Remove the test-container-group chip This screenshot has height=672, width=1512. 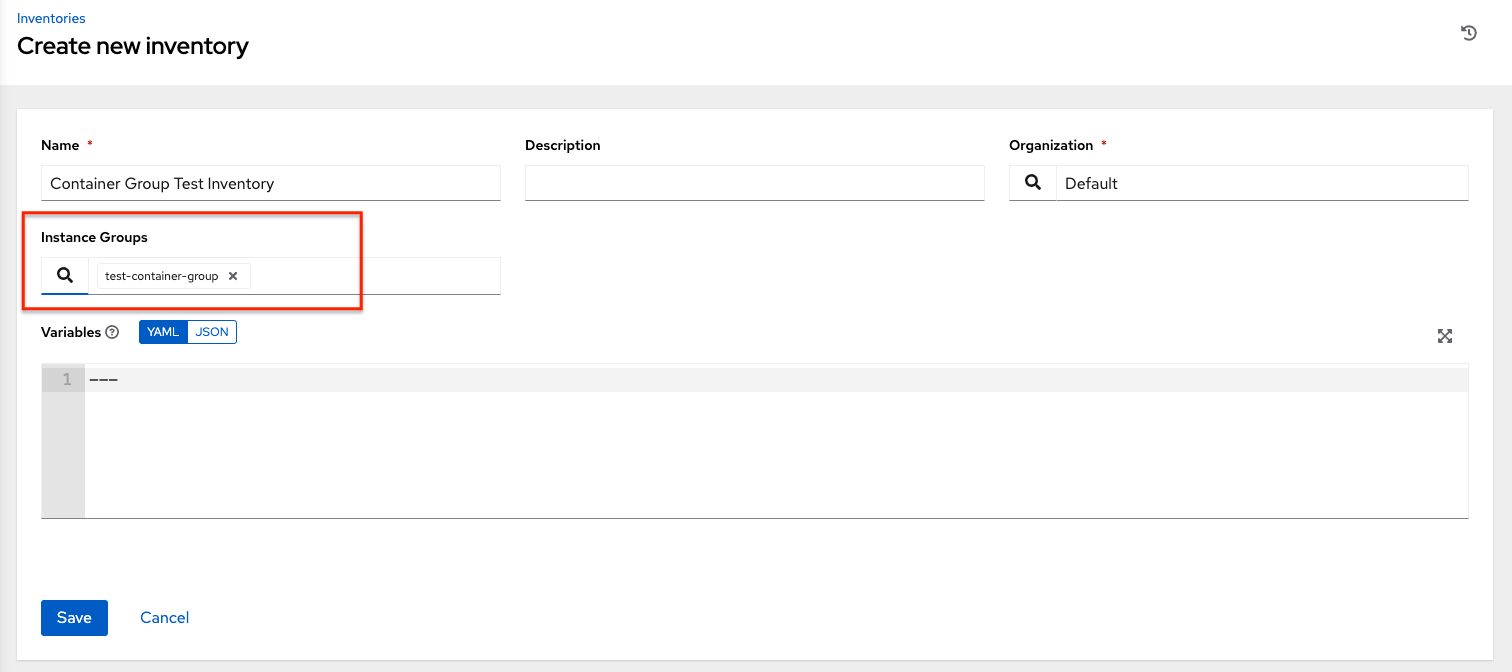coord(233,276)
